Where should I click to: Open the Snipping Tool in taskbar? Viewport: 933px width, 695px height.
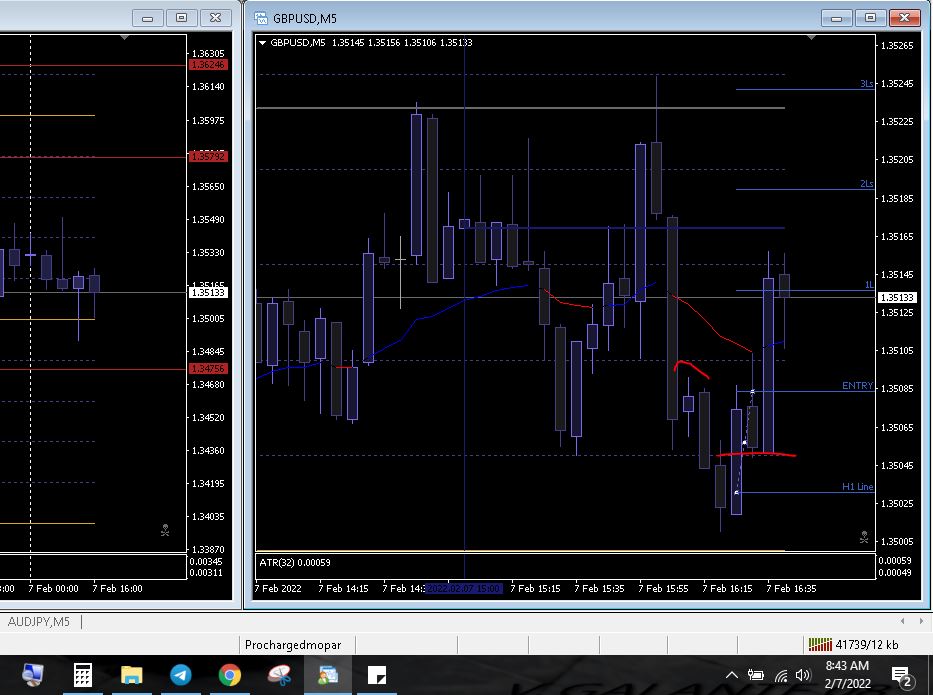point(279,676)
